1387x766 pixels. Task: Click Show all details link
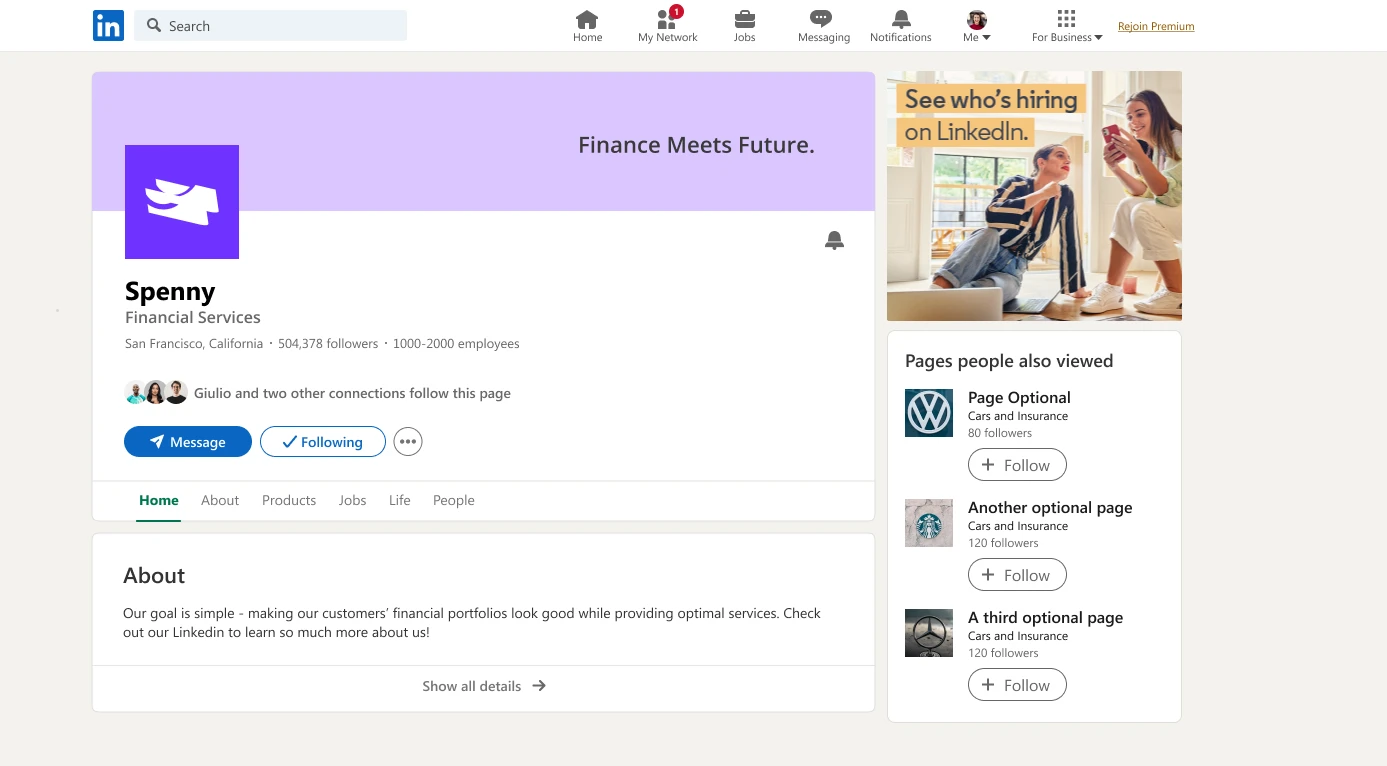[484, 686]
